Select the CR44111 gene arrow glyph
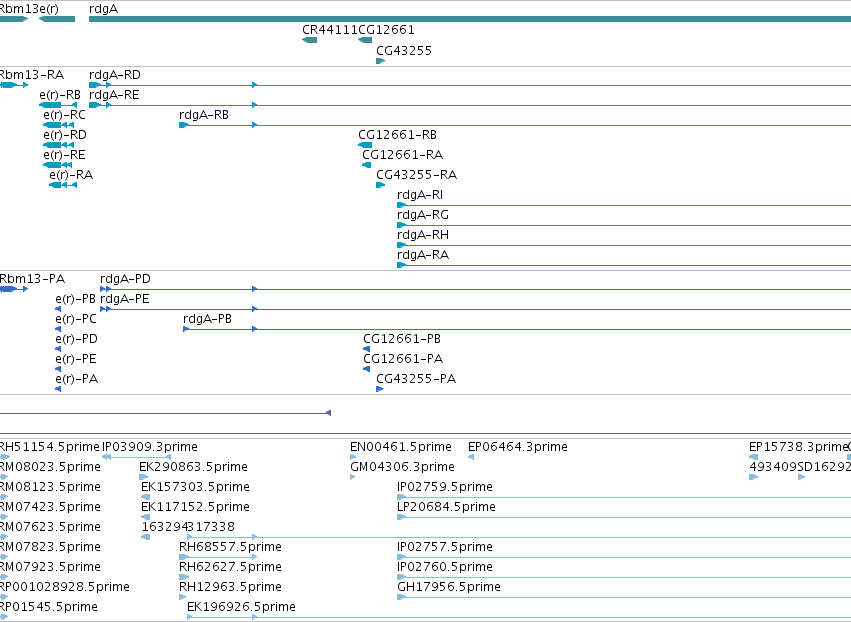Viewport: 851px width, 622px height. 309,40
